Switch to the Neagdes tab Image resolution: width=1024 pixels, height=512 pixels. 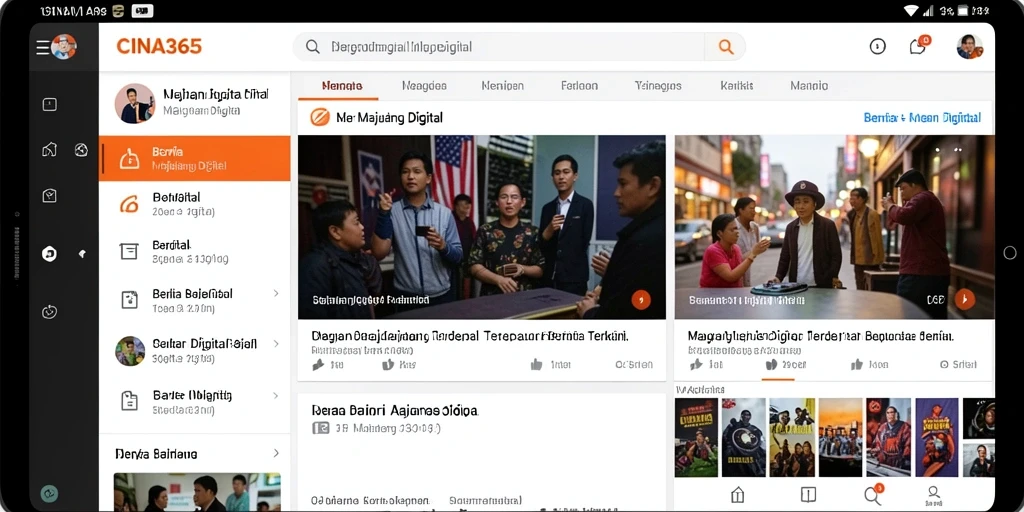pyautogui.click(x=424, y=86)
